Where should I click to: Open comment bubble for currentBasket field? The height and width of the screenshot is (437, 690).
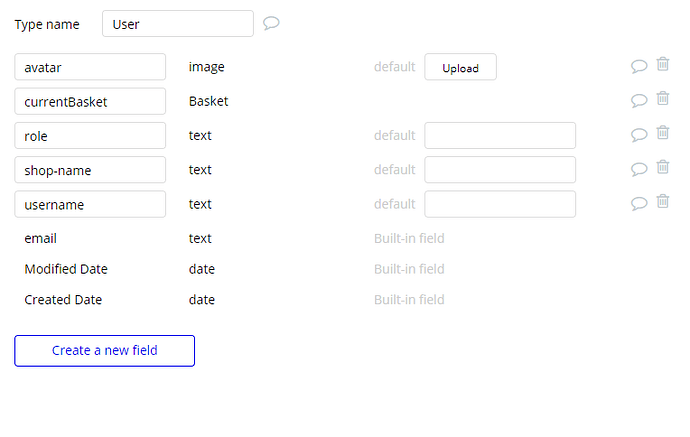(639, 100)
